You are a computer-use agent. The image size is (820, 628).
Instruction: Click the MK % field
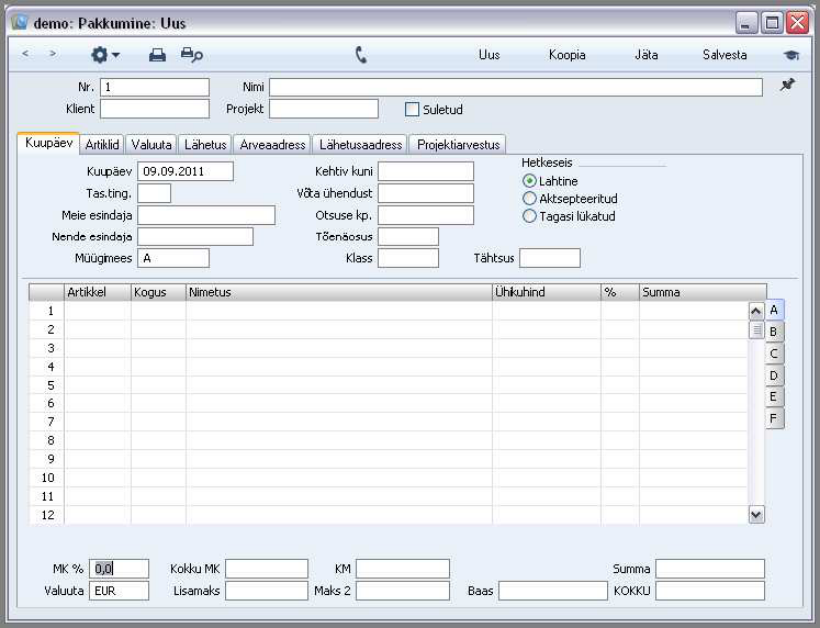tap(119, 569)
